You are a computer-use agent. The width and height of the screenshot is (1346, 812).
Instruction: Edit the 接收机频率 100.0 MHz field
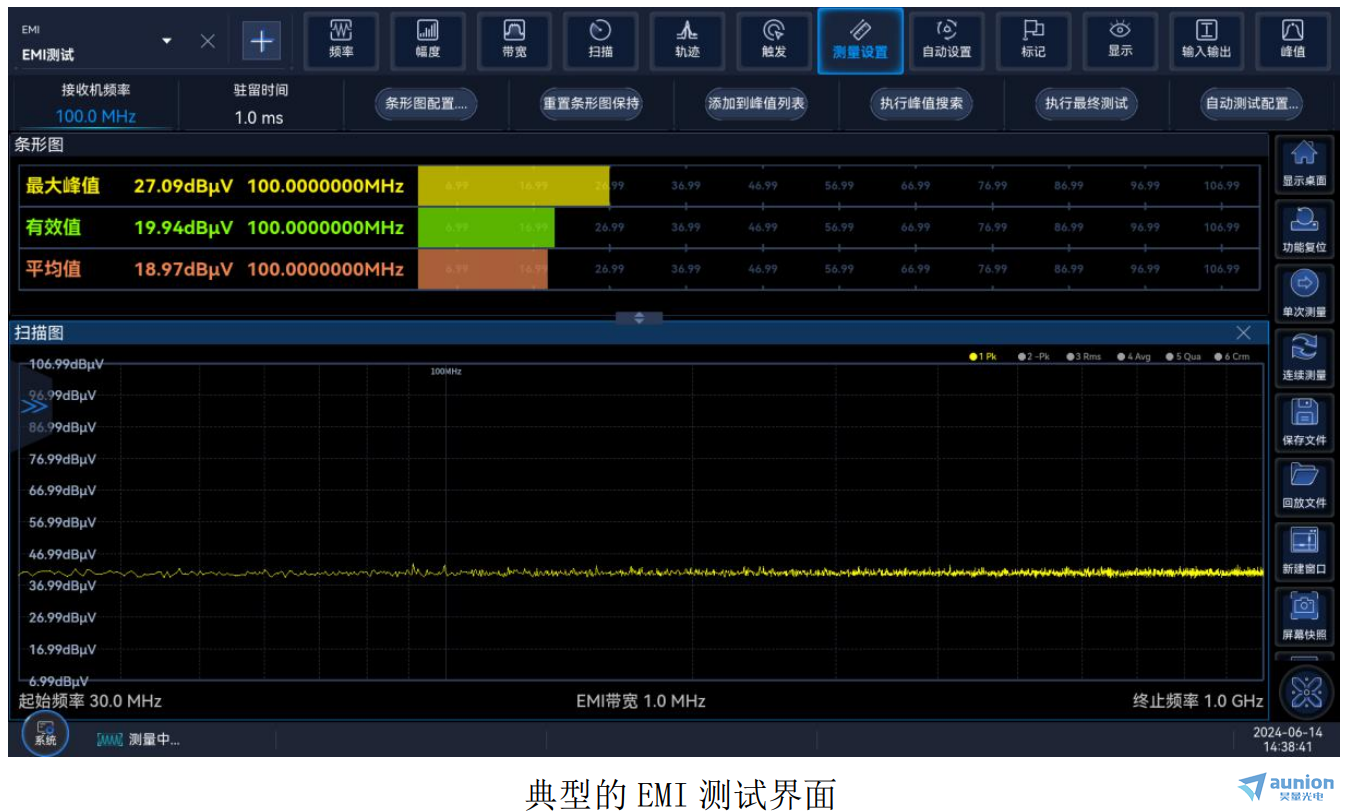coord(95,116)
